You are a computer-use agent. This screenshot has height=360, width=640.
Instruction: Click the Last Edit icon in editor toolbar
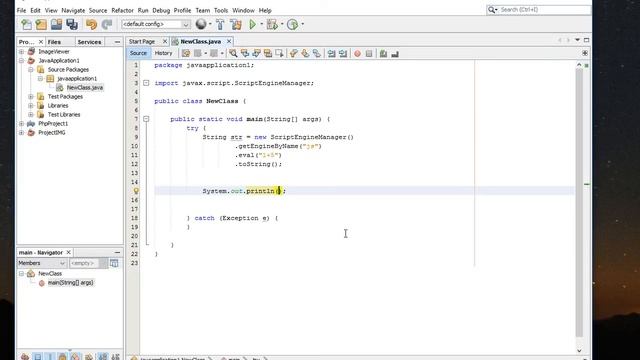[186, 53]
